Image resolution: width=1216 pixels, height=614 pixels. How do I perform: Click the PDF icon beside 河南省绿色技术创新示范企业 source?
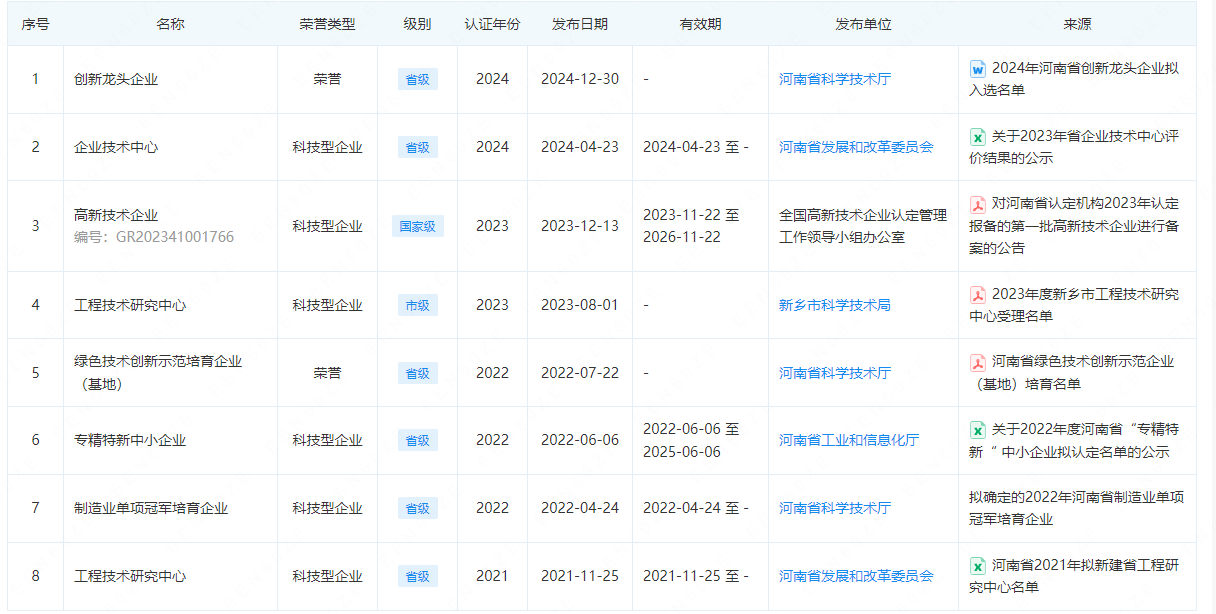pos(978,363)
